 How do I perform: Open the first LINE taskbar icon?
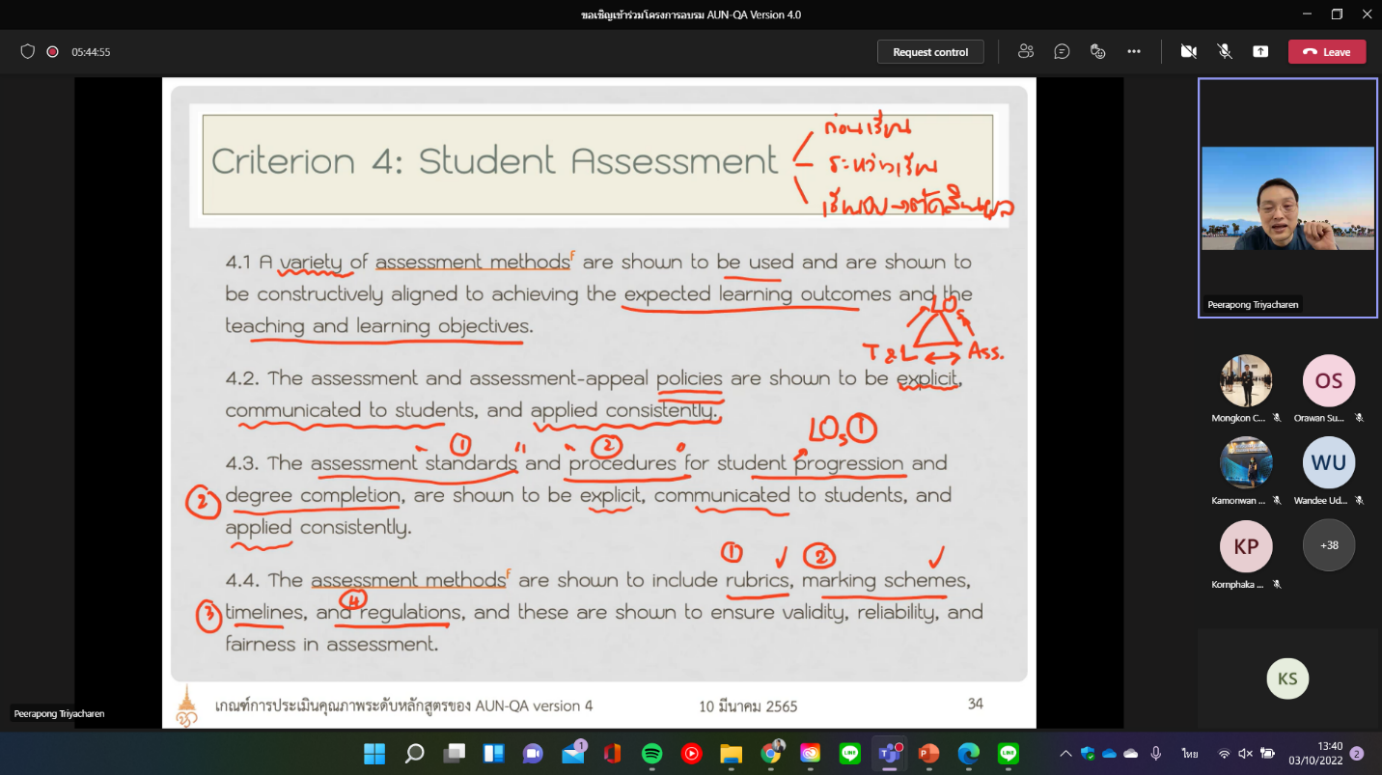pos(850,753)
